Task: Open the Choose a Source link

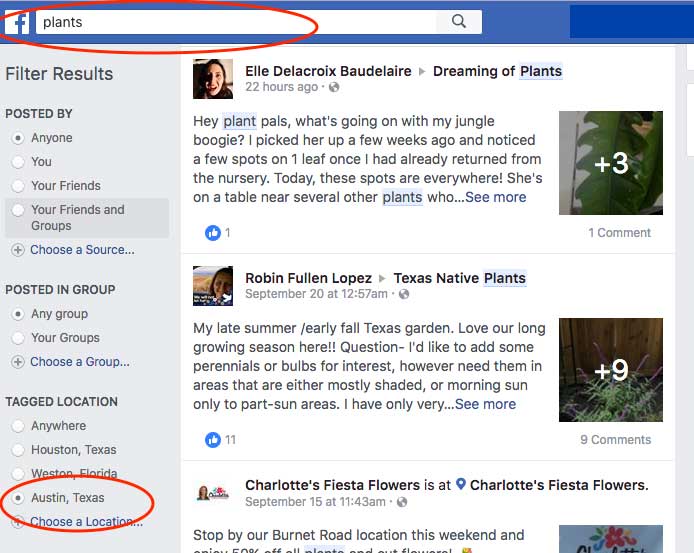Action: click(x=82, y=250)
